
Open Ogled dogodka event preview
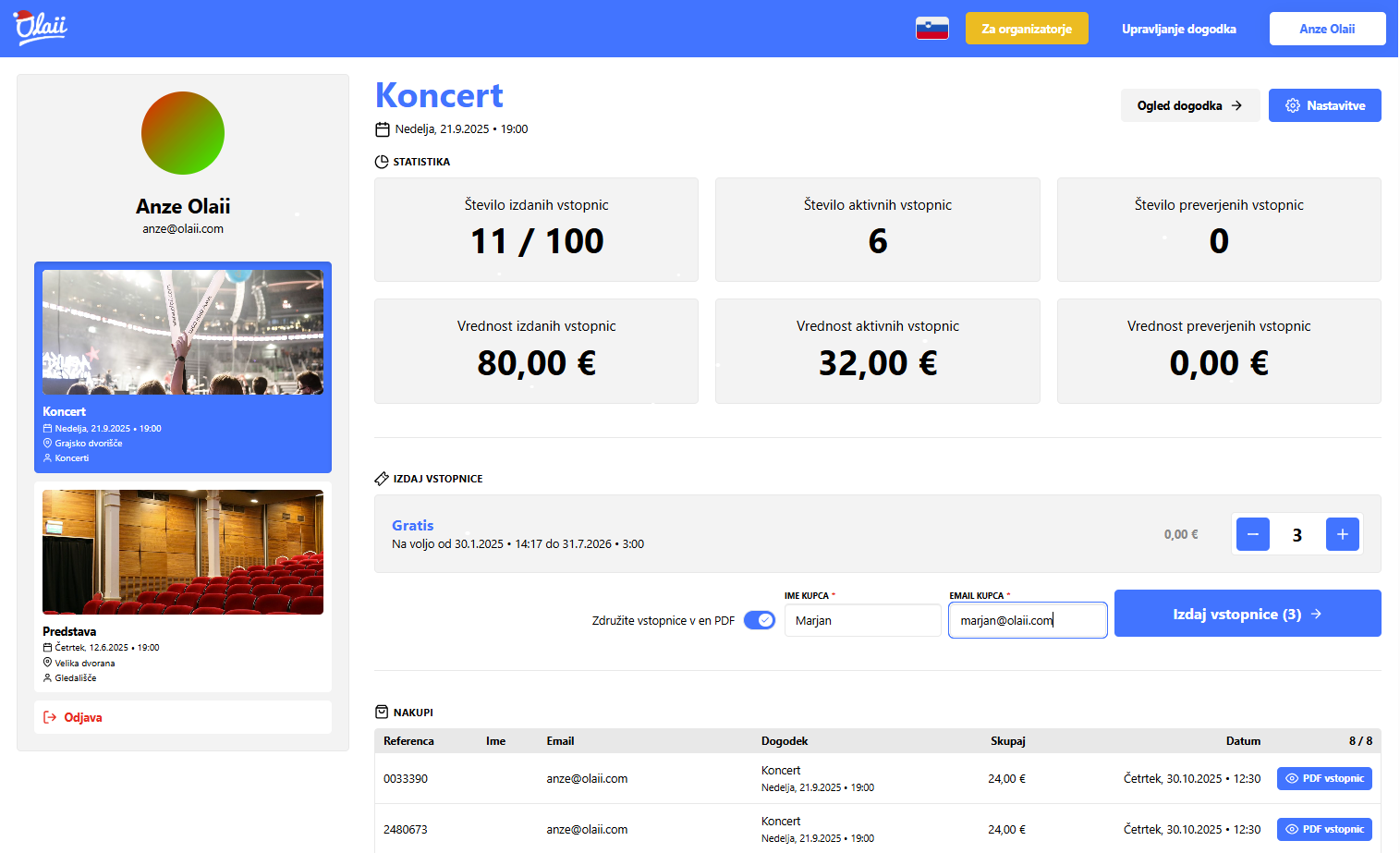point(1188,105)
